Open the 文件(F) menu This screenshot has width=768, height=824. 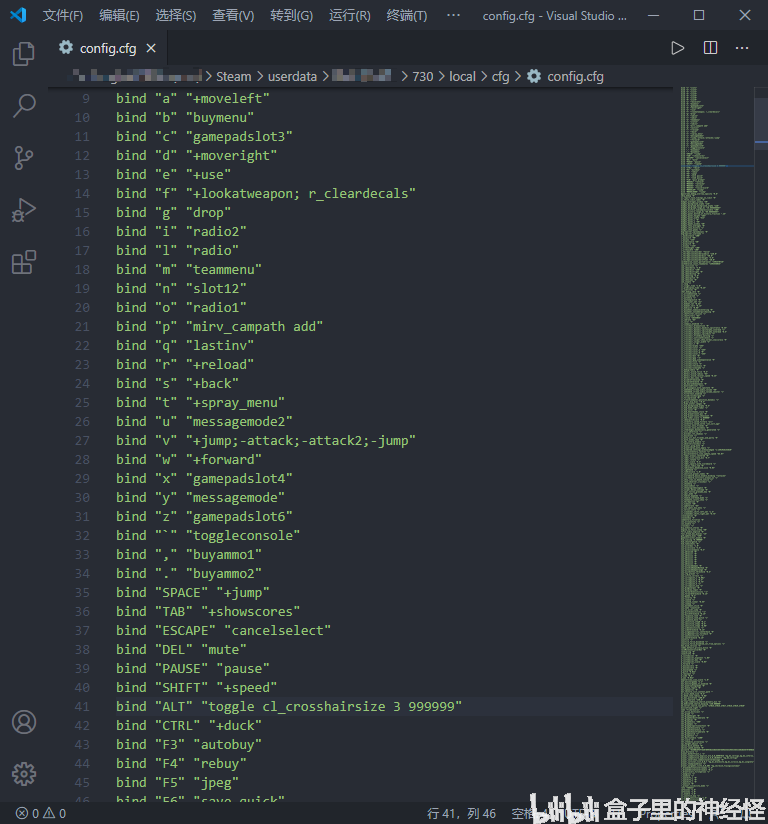click(63, 16)
